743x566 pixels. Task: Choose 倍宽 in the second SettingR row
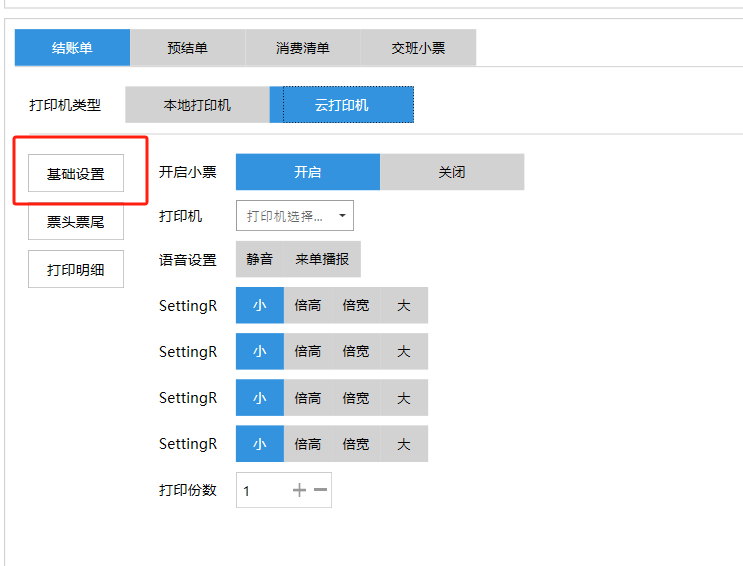(355, 351)
